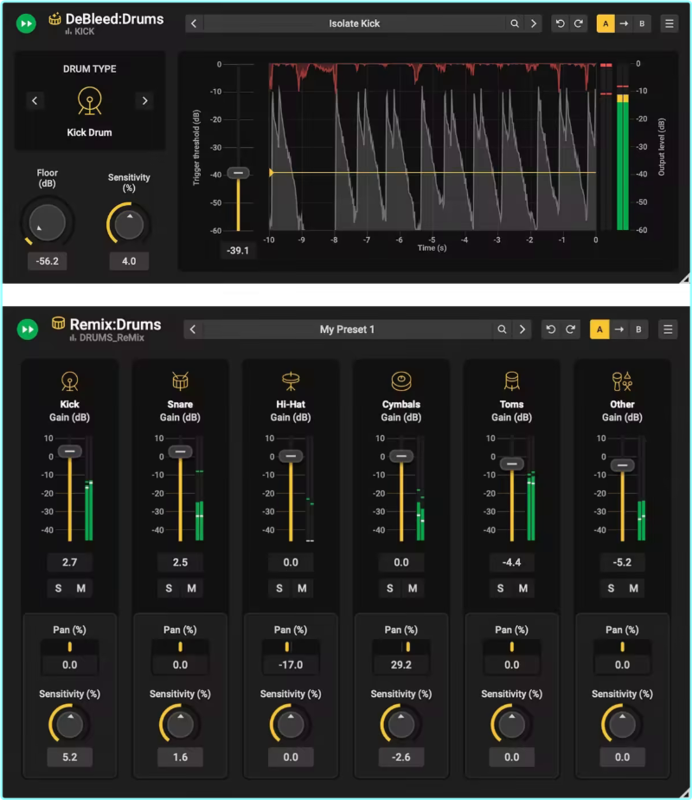
Task: Click the Remix:Drums drum logo icon
Action: pyautogui.click(x=58, y=323)
